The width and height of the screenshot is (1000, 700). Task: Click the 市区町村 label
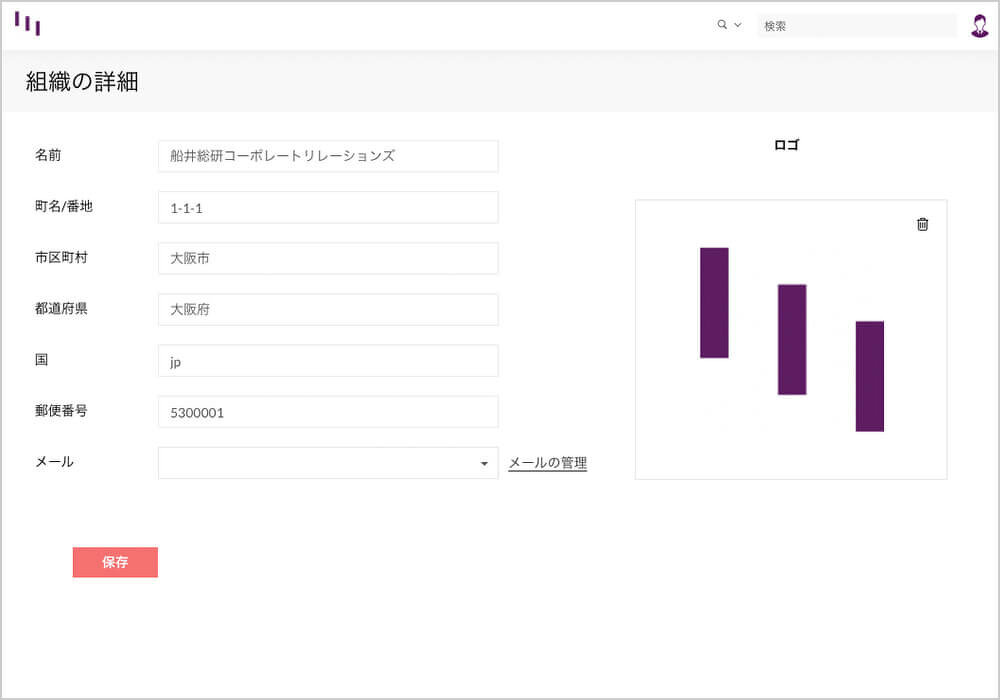click(61, 257)
